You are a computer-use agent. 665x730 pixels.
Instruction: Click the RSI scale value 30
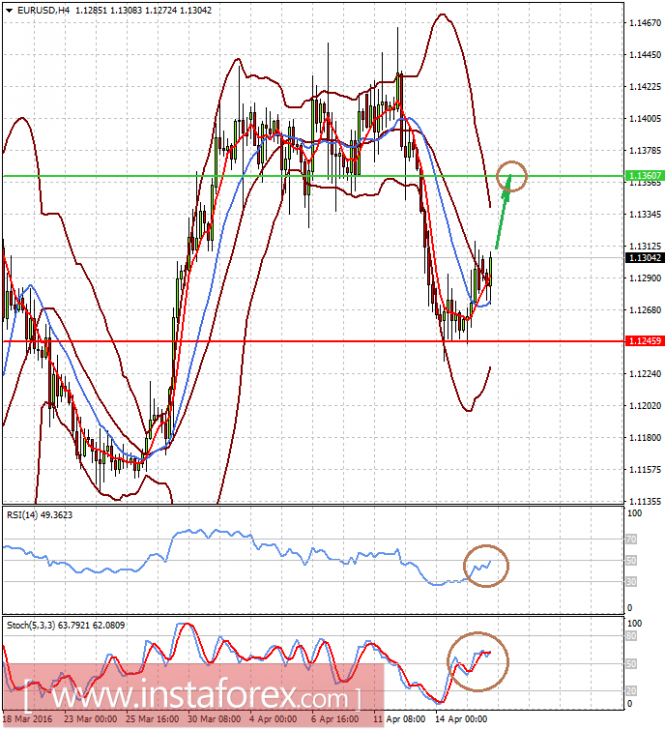pos(631,581)
